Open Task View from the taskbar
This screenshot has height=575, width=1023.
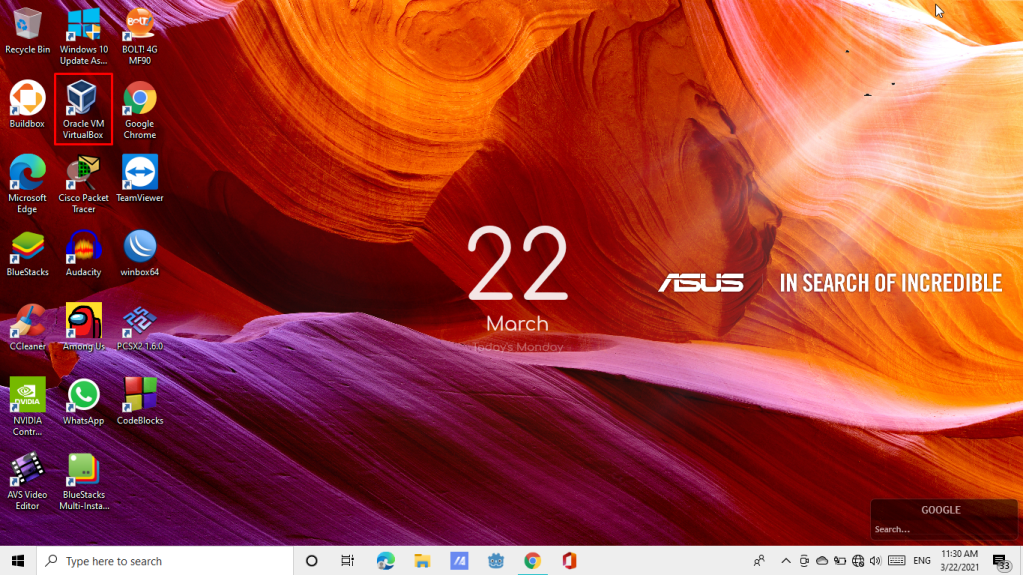tap(347, 561)
